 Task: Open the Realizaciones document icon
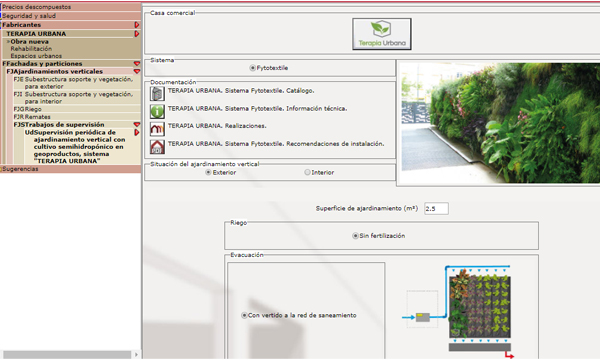point(157,129)
